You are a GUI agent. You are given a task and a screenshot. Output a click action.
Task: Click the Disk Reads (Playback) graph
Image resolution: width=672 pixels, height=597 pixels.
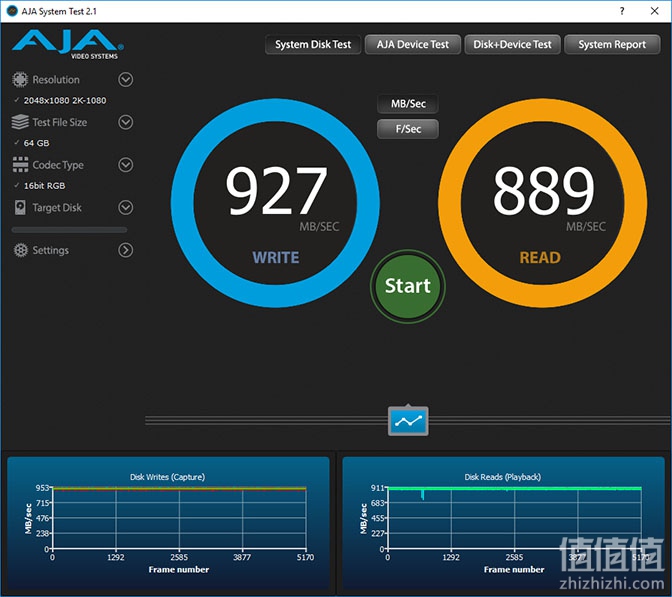pos(504,522)
